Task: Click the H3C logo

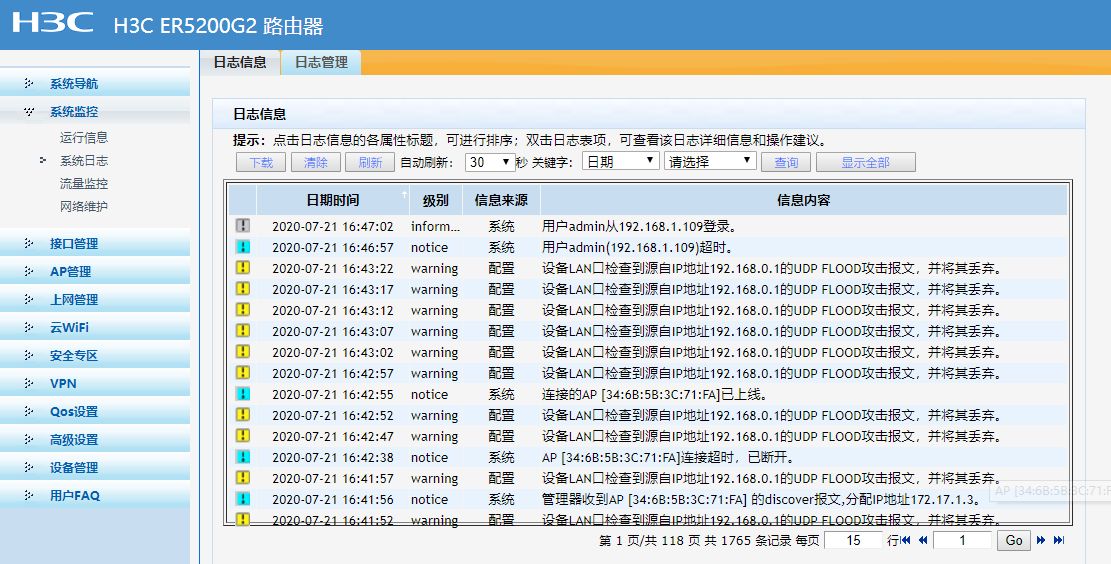Action: 53,22
